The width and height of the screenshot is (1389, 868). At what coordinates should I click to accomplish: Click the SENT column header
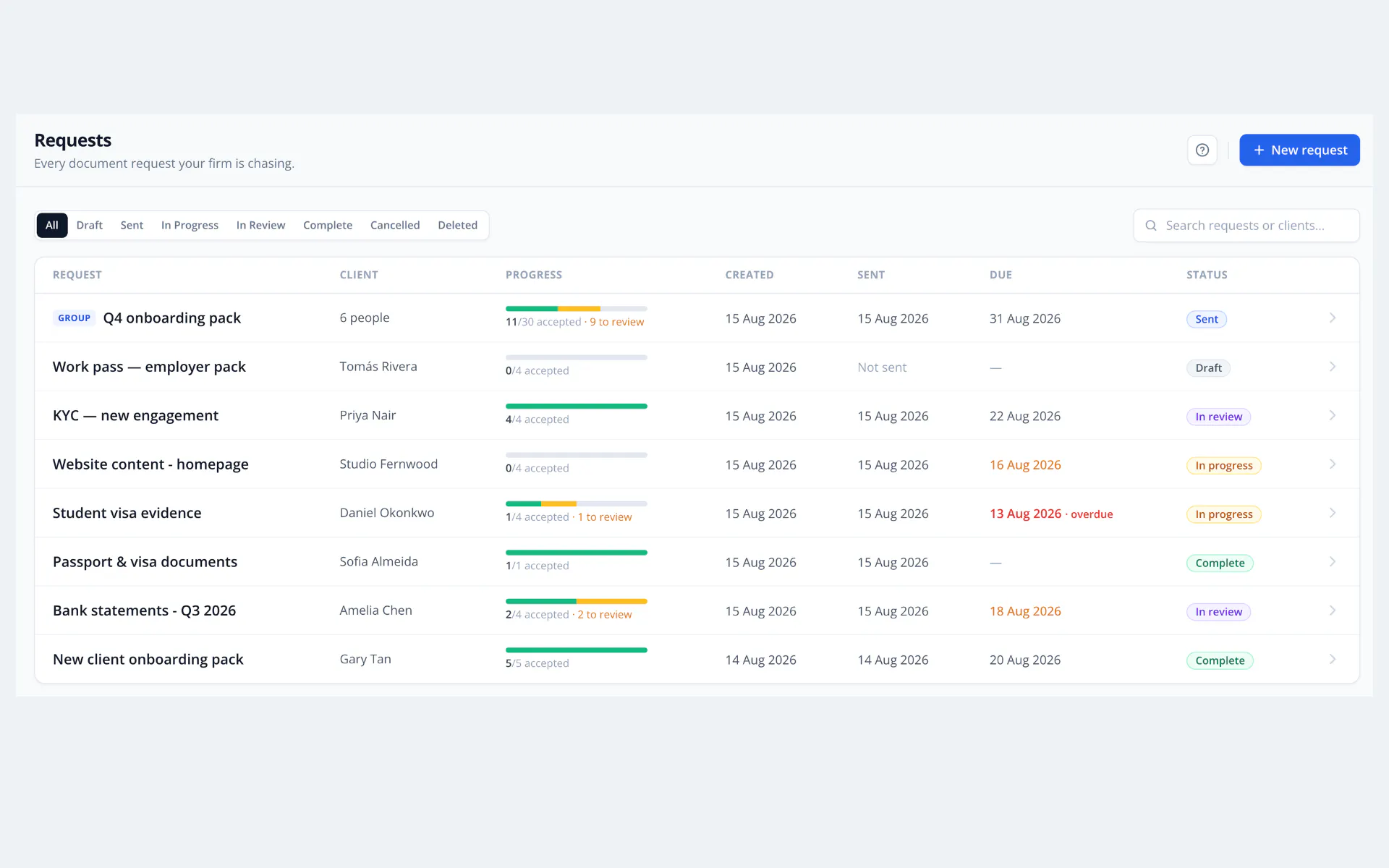tap(871, 275)
